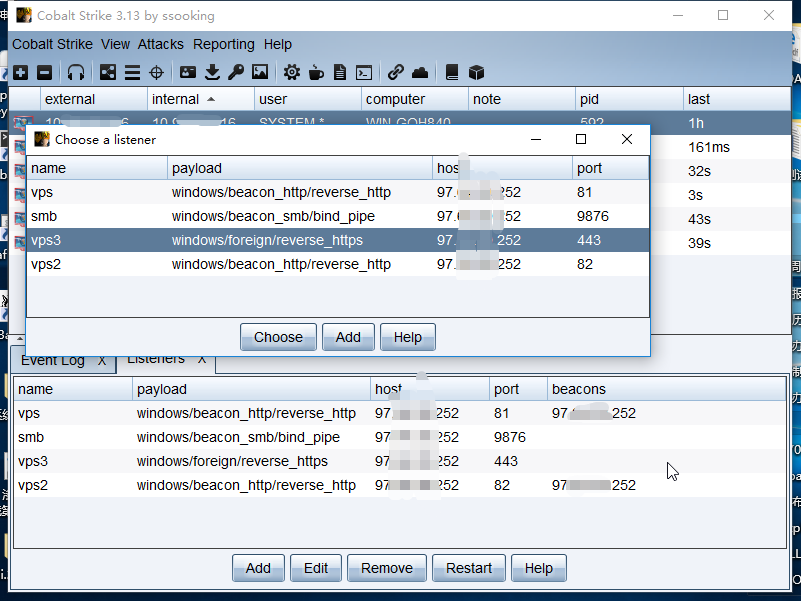Screen dimensions: 801x601
Task: Switch to the Session Table list icon
Action: click(x=132, y=73)
